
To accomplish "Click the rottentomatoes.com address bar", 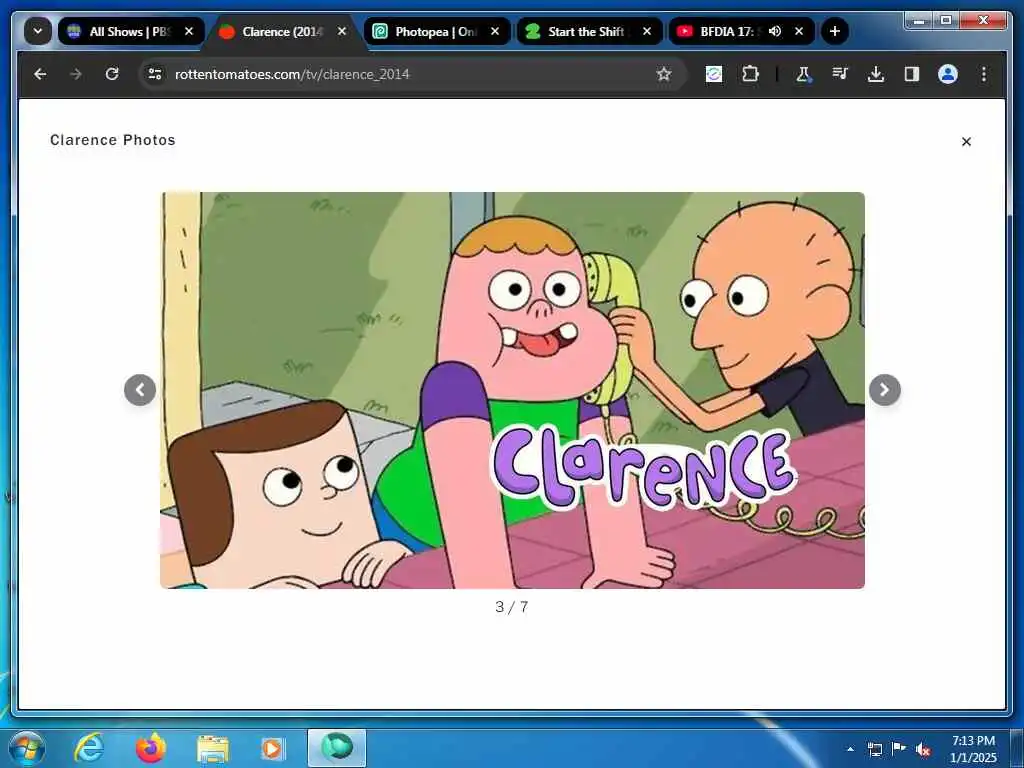I will (411, 74).
